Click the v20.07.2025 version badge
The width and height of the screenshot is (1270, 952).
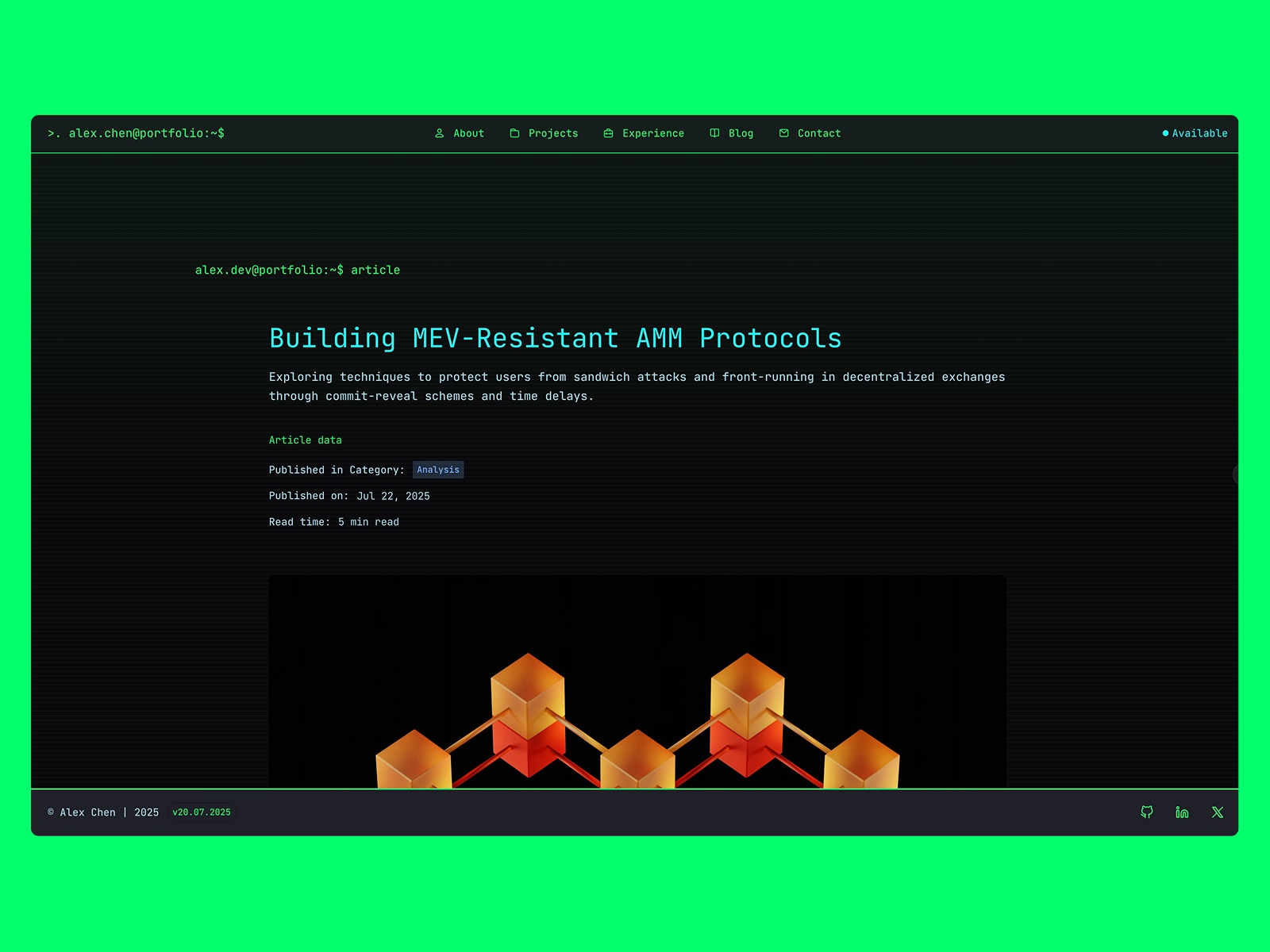coord(202,812)
